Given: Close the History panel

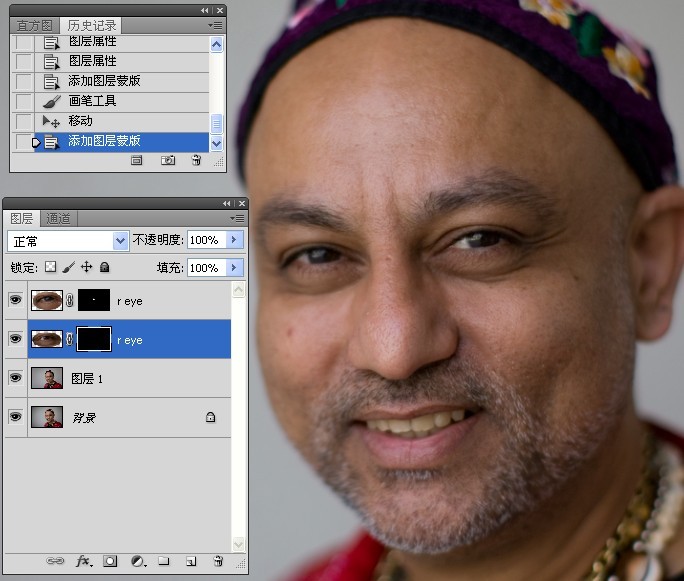Looking at the screenshot, I should click(x=220, y=10).
